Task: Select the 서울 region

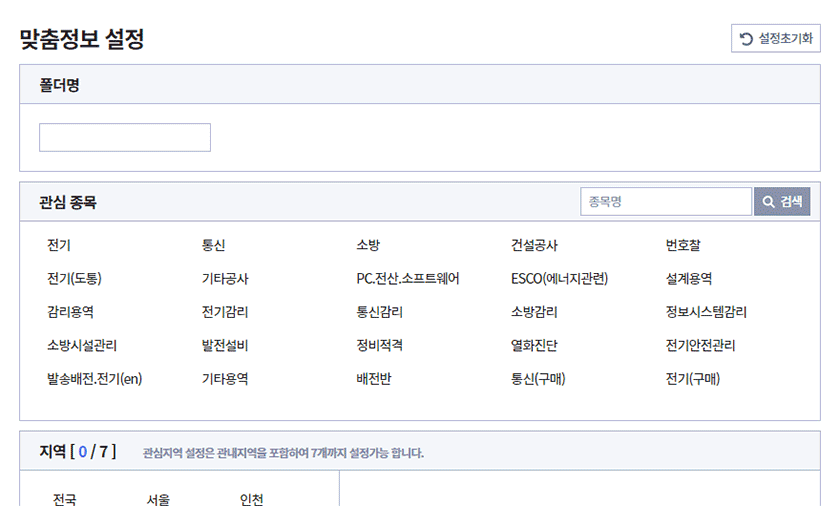Action: coord(158,499)
